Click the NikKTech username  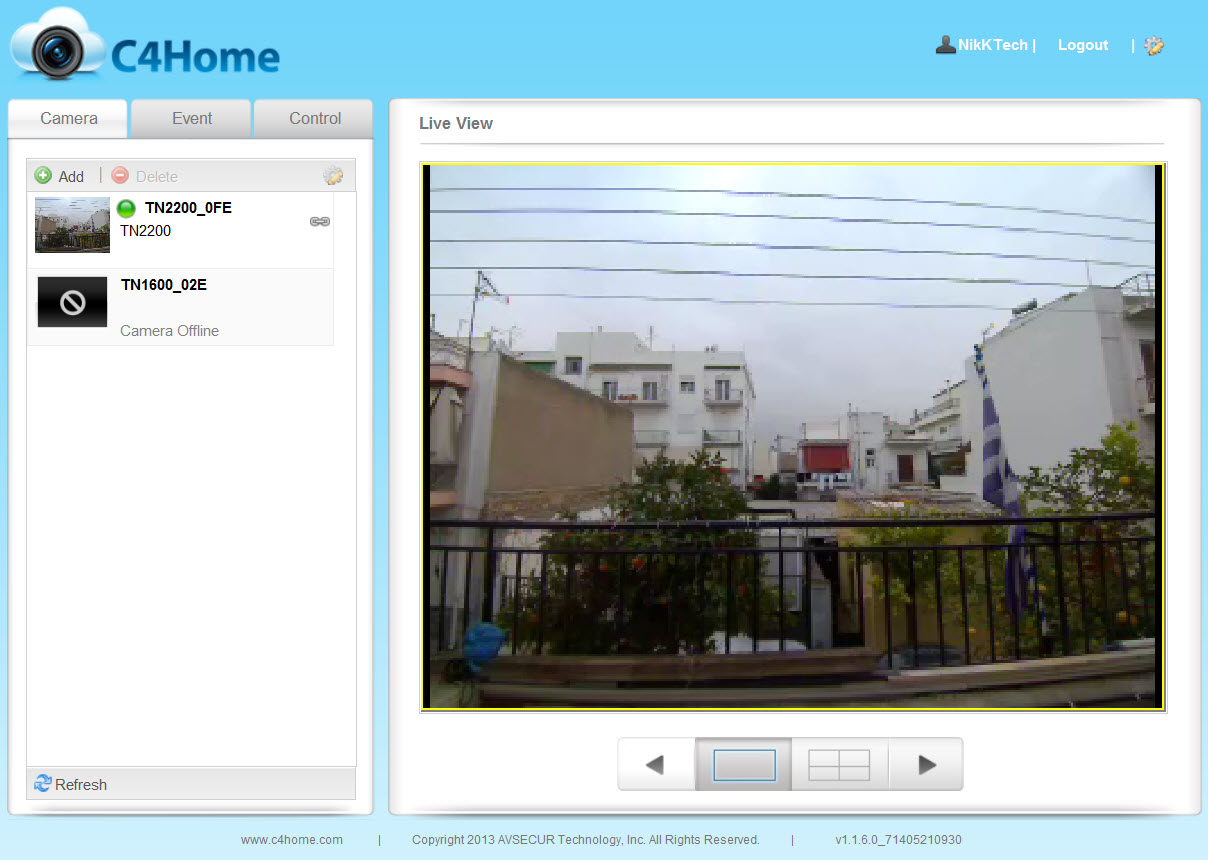[992, 45]
